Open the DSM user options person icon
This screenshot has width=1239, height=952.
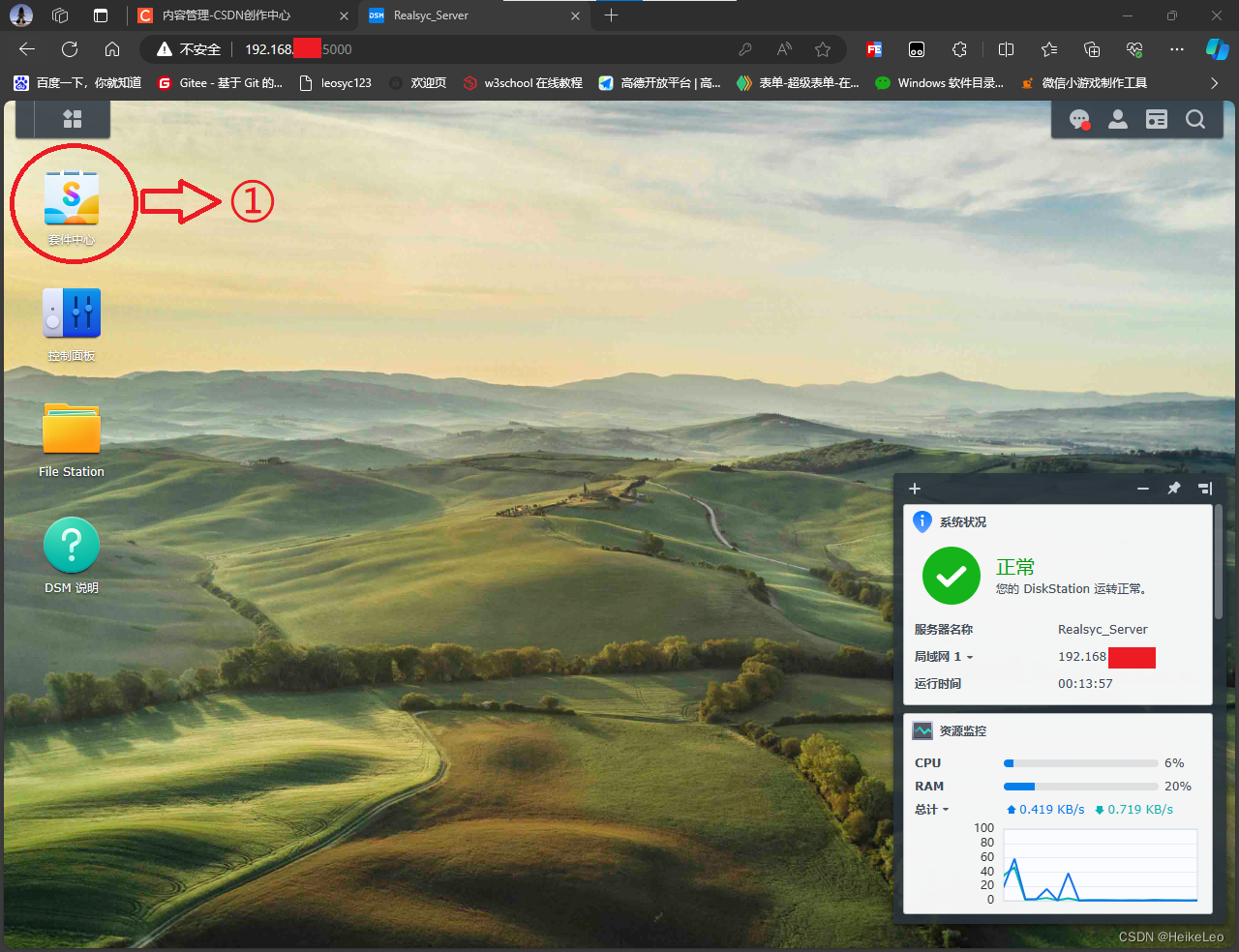(x=1118, y=119)
